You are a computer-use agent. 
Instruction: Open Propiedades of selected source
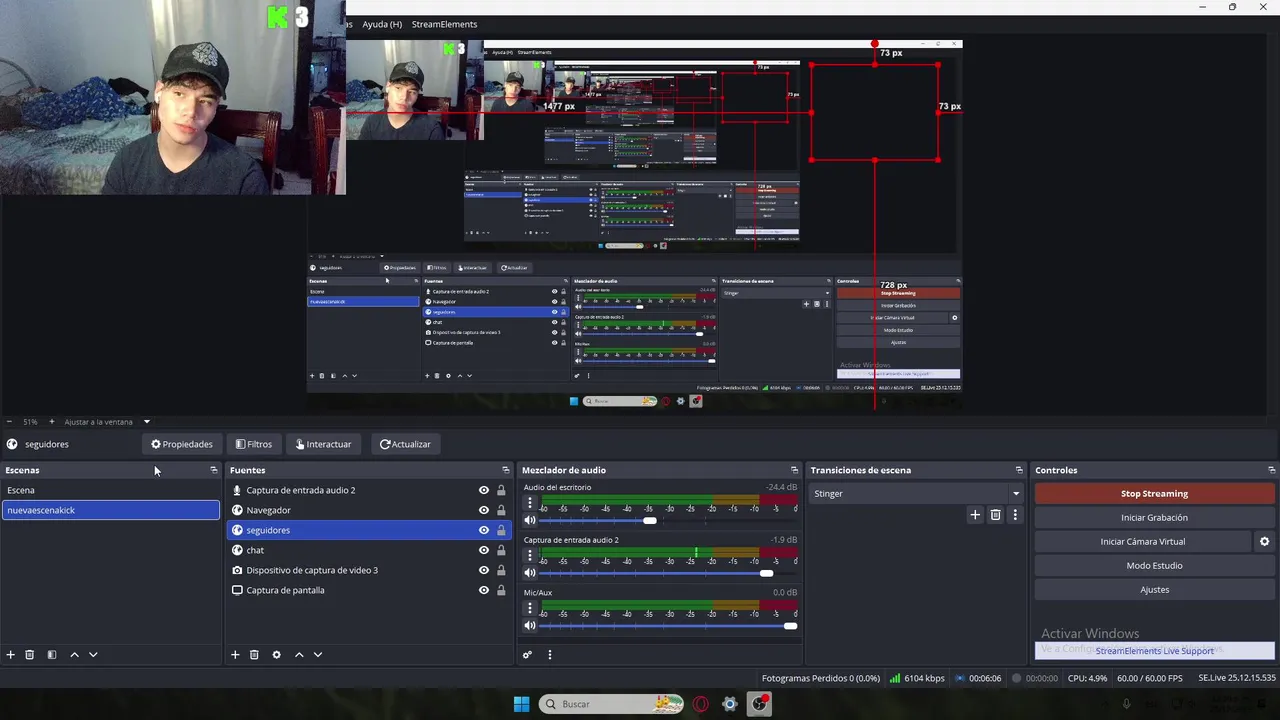click(x=182, y=444)
